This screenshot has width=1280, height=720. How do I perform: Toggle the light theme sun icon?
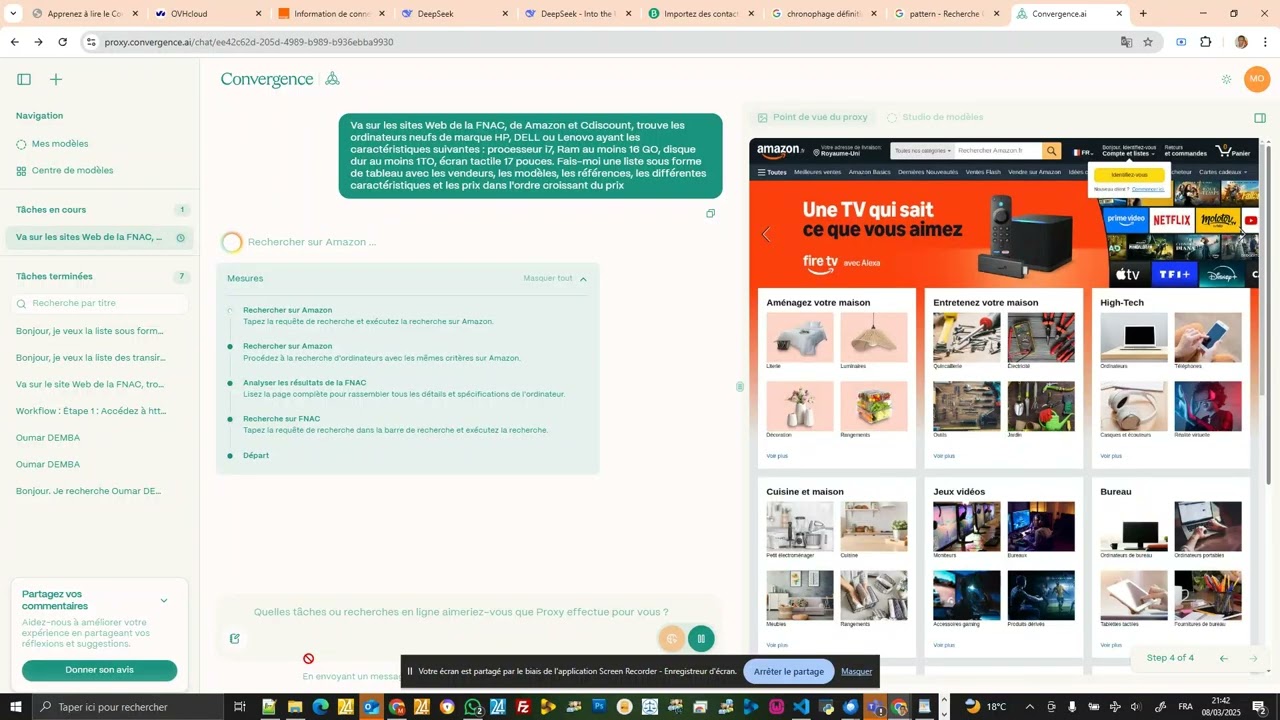1226,79
